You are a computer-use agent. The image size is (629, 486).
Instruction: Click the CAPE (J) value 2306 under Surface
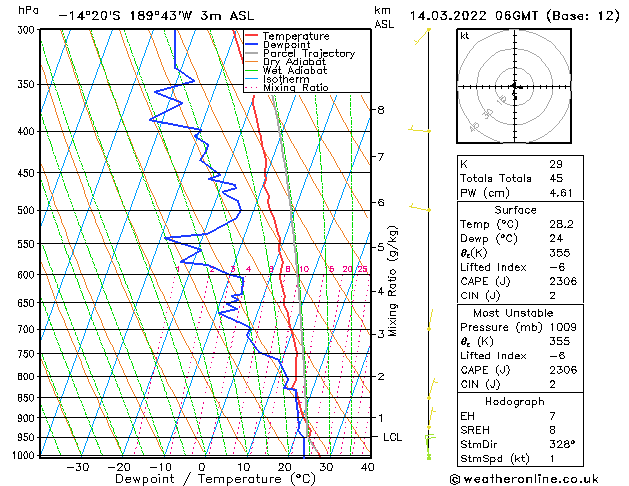point(562,281)
